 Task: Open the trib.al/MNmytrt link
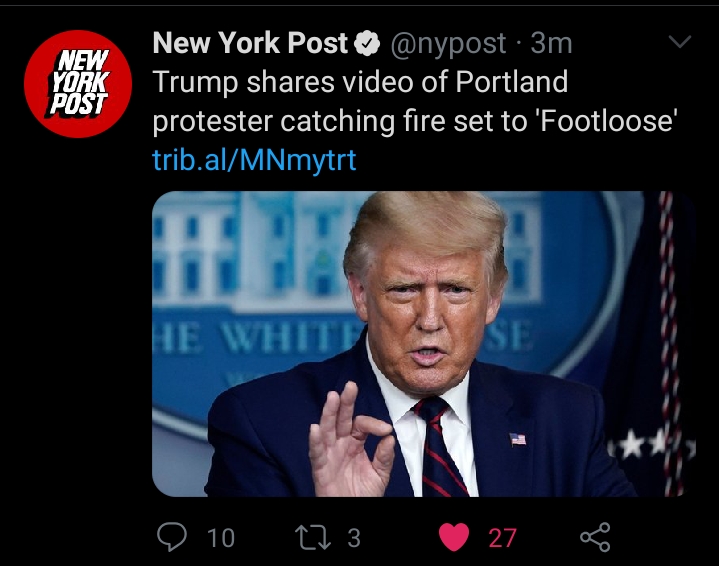pyautogui.click(x=254, y=160)
